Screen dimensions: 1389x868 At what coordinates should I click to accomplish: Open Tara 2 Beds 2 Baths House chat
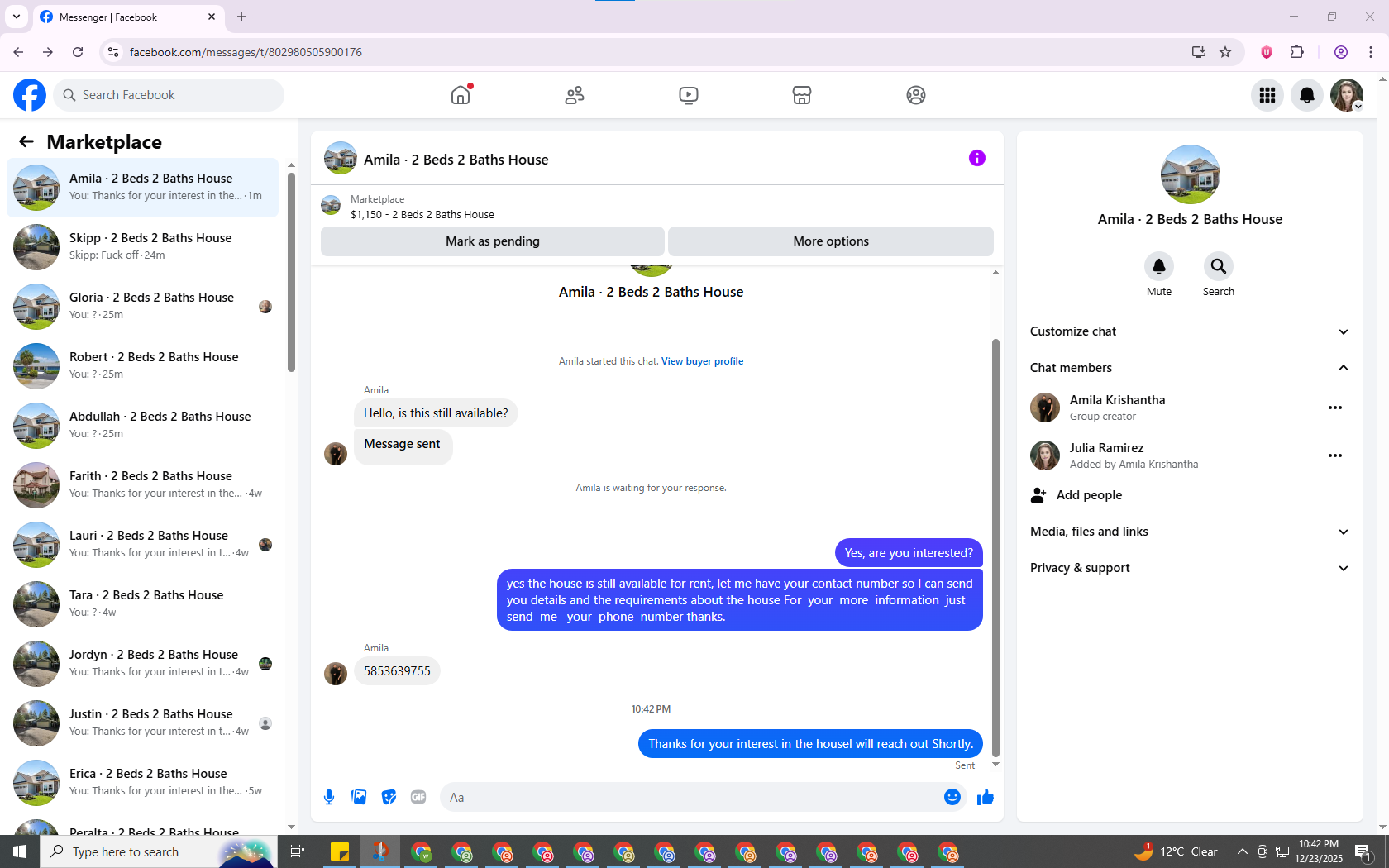tap(142, 604)
